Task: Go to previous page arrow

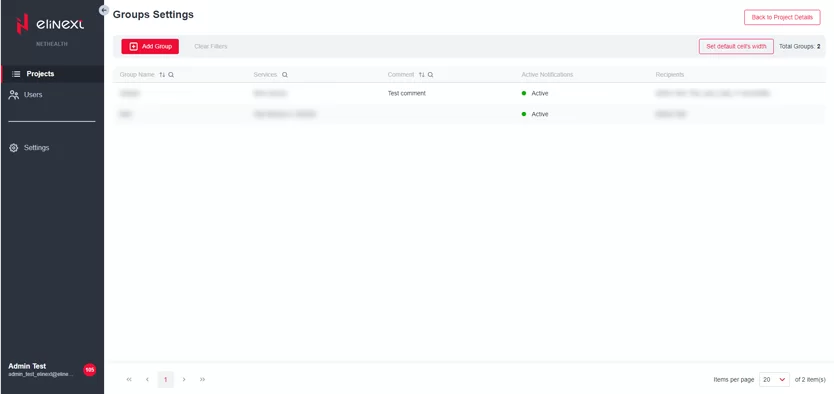Action: coord(147,379)
